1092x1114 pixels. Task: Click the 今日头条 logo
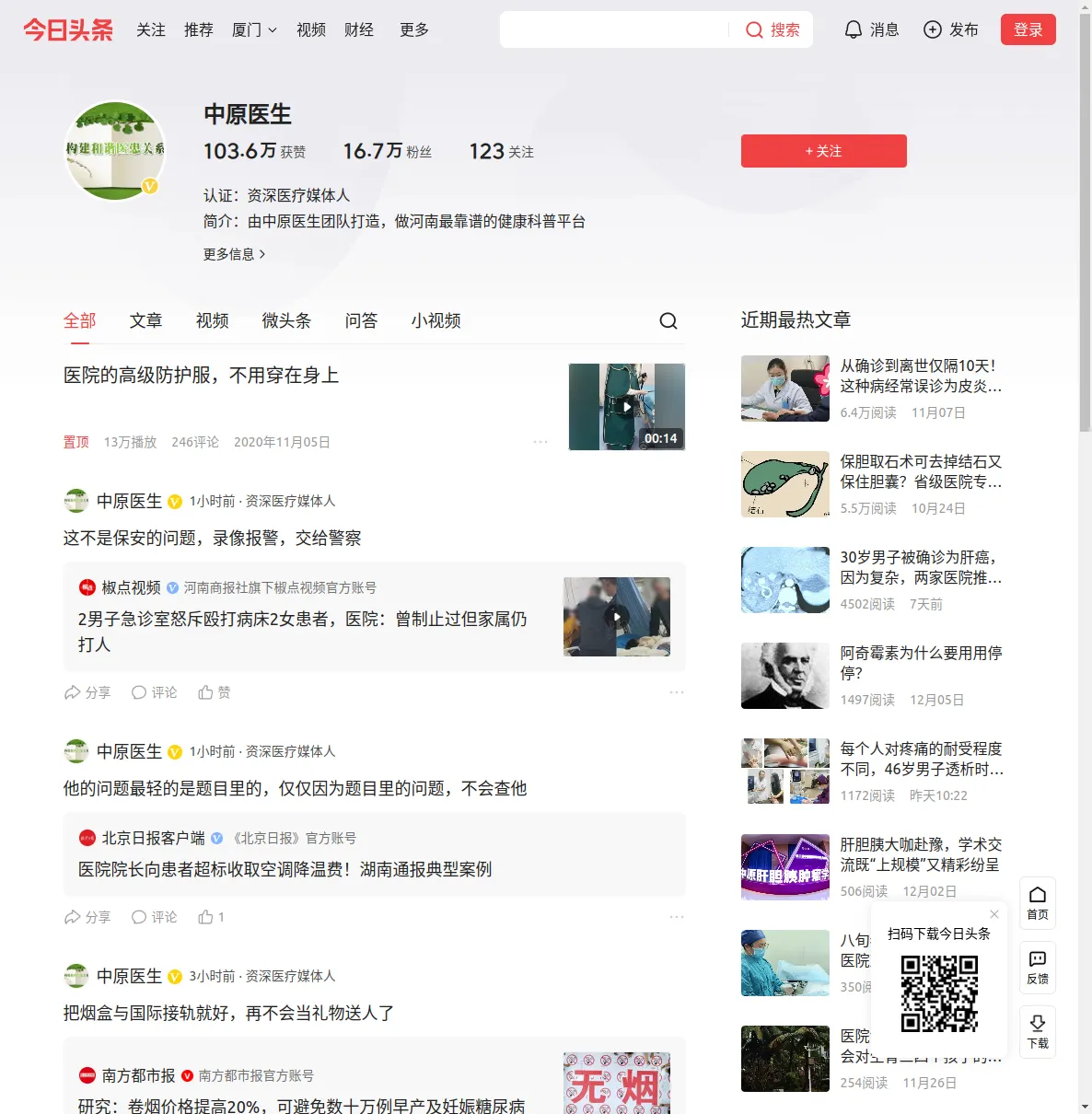tap(68, 30)
